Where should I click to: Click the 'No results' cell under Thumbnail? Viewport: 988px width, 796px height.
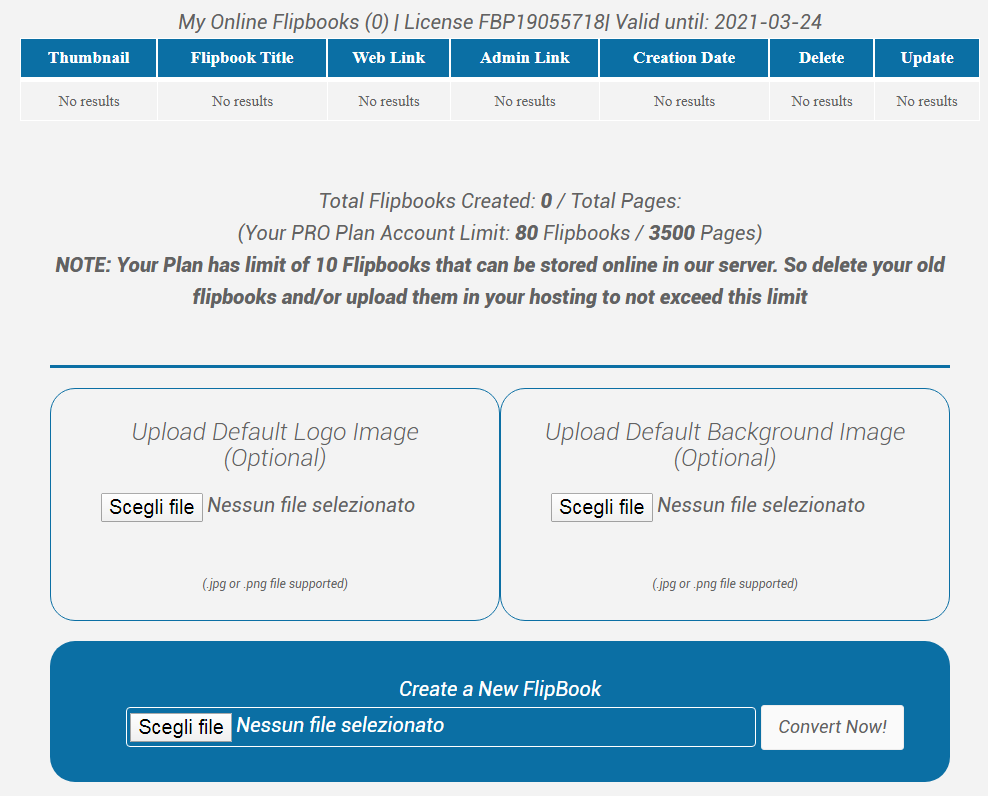click(89, 101)
